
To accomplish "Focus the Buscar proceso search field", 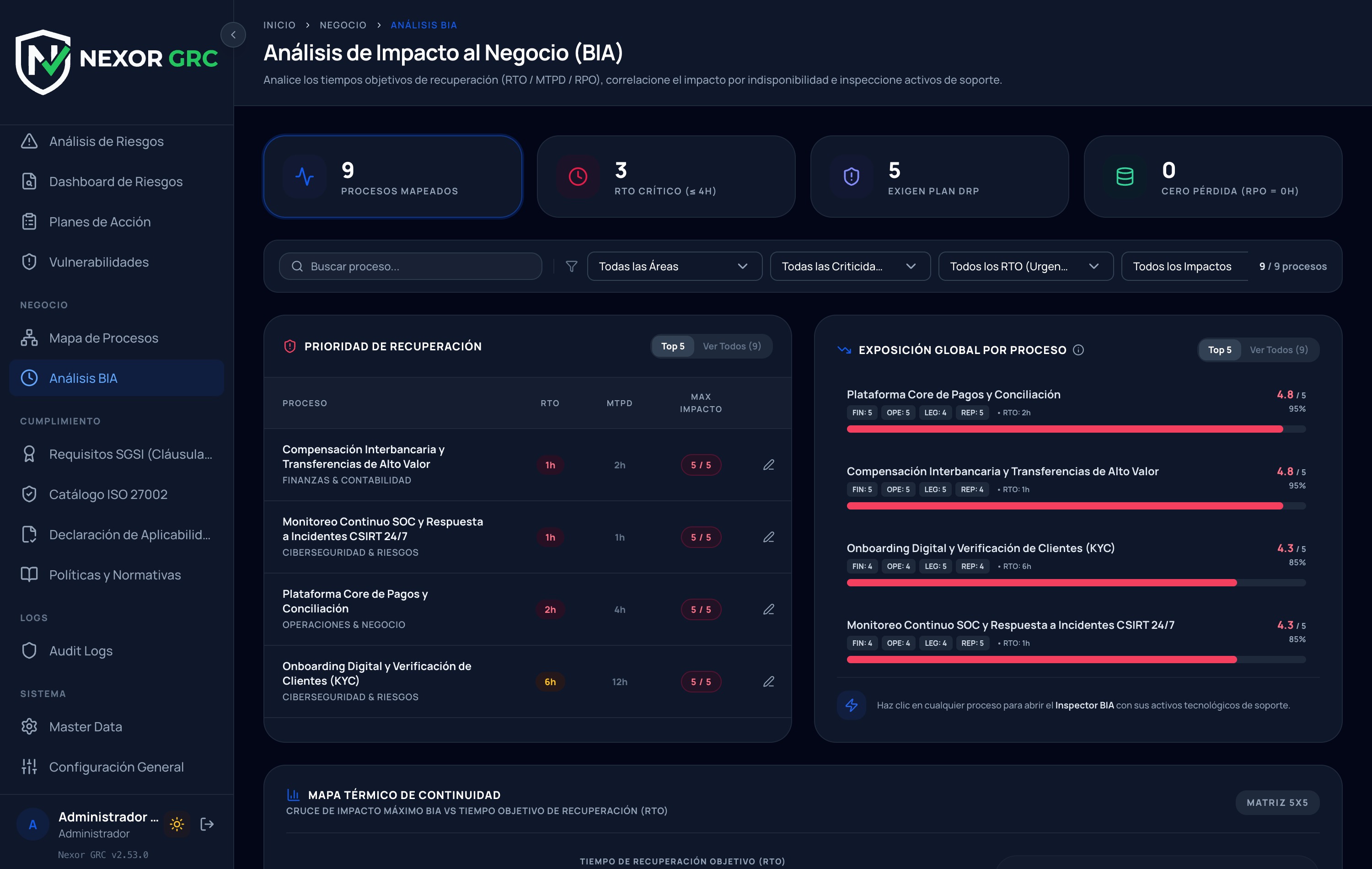I will [x=410, y=266].
